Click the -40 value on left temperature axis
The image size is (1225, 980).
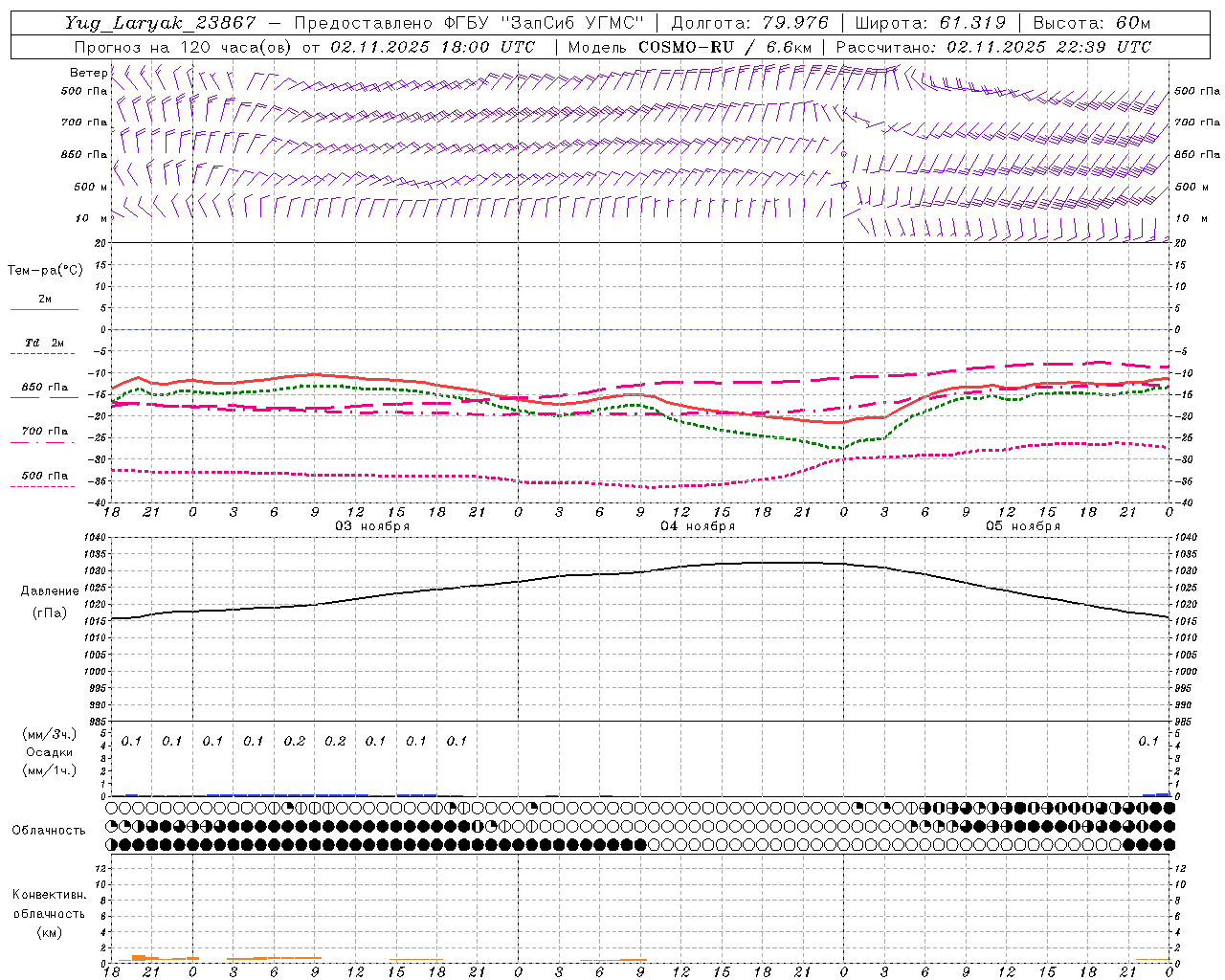pos(97,503)
